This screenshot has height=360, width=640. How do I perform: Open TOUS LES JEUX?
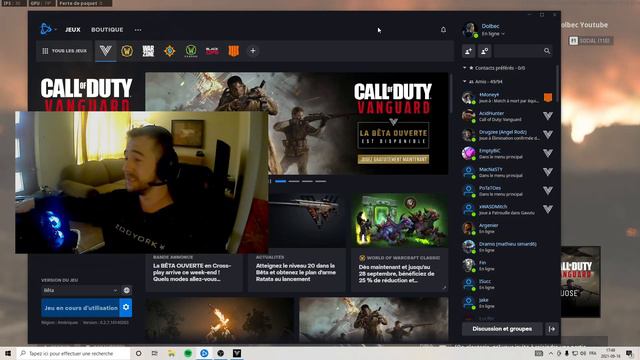[x=64, y=51]
